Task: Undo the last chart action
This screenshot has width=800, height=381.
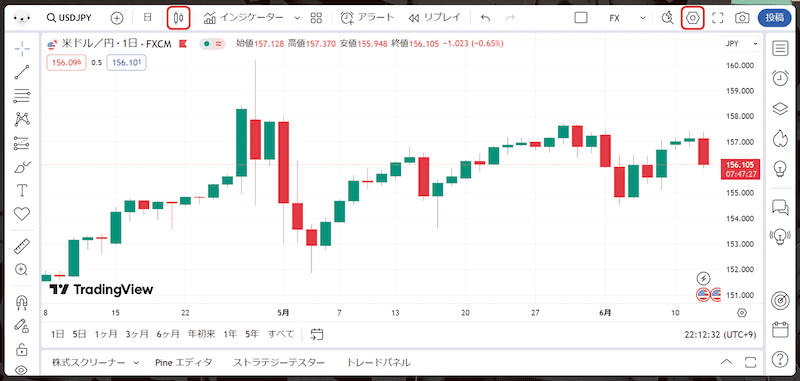Action: [485, 18]
